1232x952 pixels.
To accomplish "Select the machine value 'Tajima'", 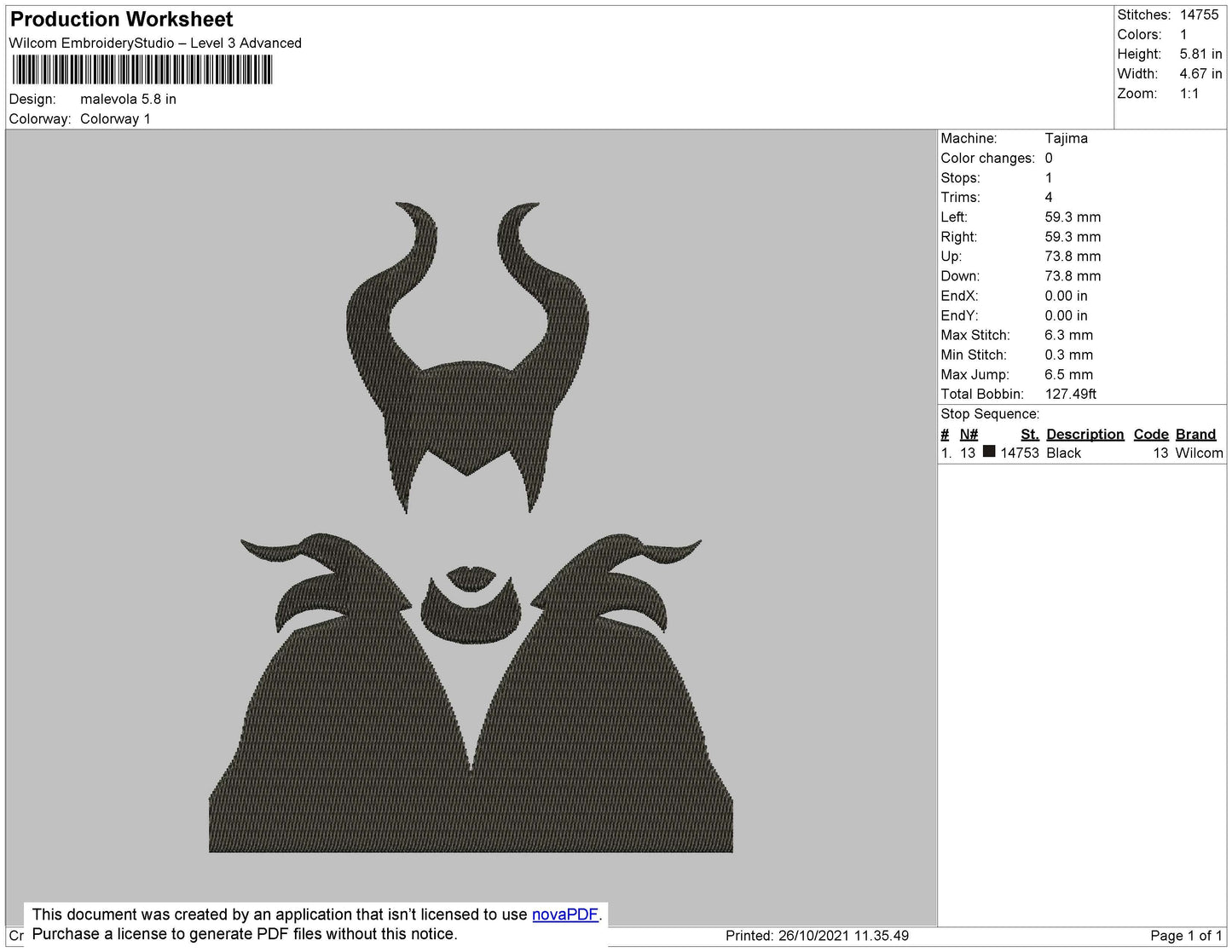I will [x=1066, y=138].
